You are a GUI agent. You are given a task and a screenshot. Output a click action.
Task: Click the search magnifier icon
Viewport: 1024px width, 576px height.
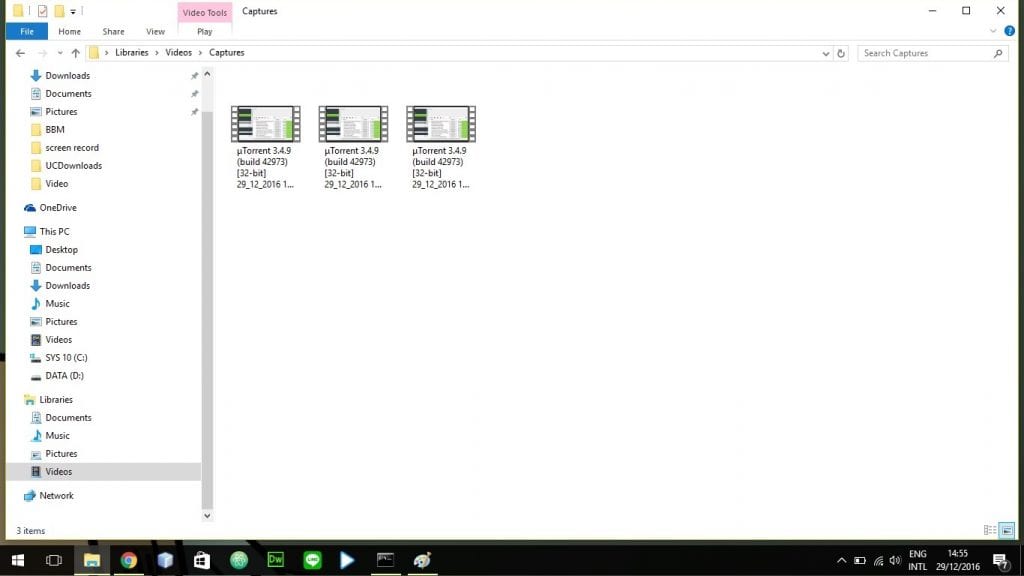click(x=998, y=54)
